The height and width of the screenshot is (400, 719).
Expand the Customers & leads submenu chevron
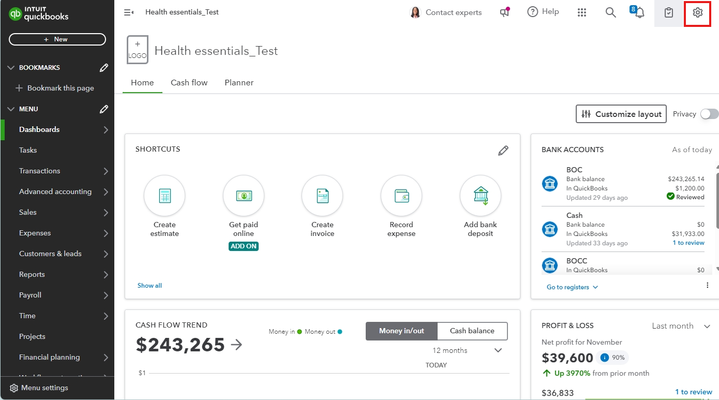coord(106,254)
